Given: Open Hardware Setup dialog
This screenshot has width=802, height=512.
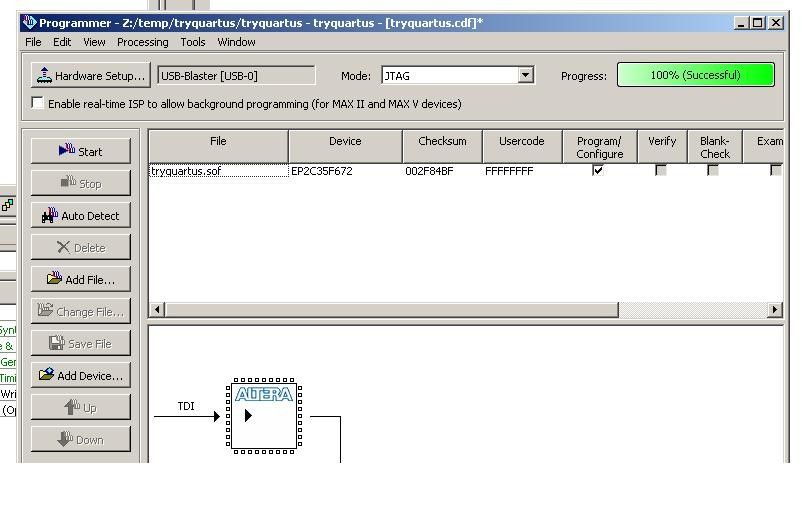Looking at the screenshot, I should coord(90,75).
